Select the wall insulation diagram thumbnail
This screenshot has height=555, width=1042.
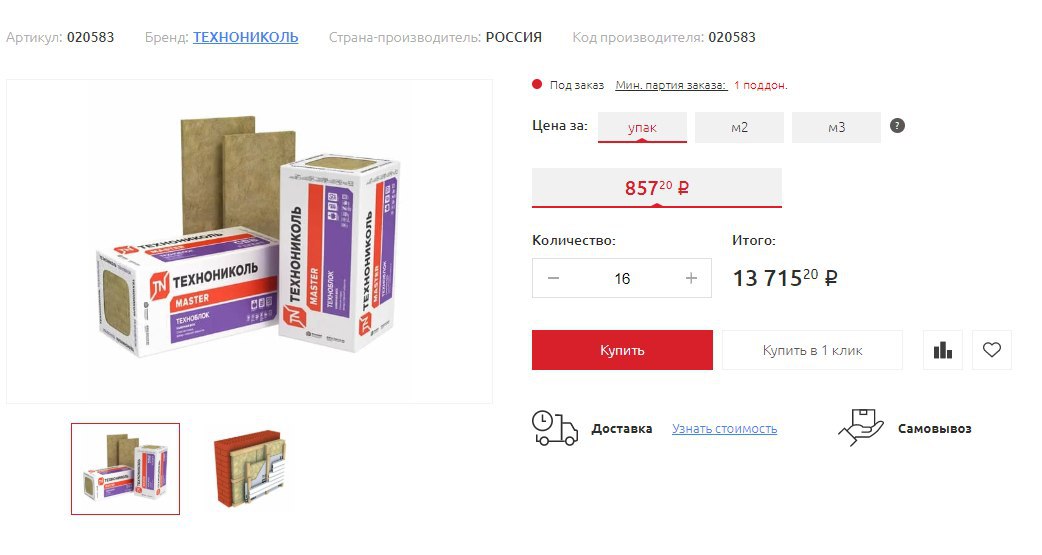click(250, 469)
